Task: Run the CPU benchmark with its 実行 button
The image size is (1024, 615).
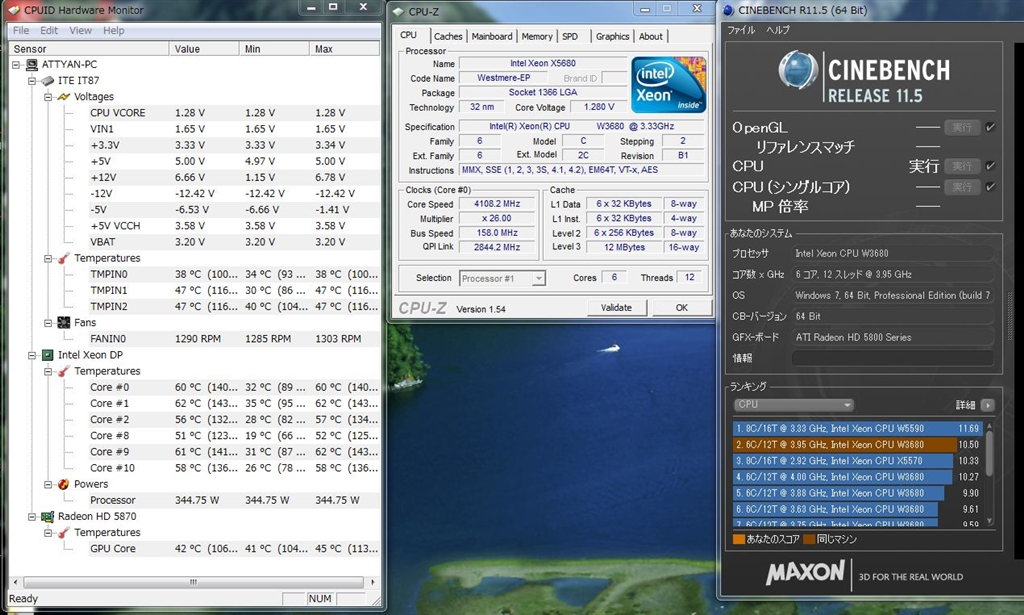Action: click(962, 166)
